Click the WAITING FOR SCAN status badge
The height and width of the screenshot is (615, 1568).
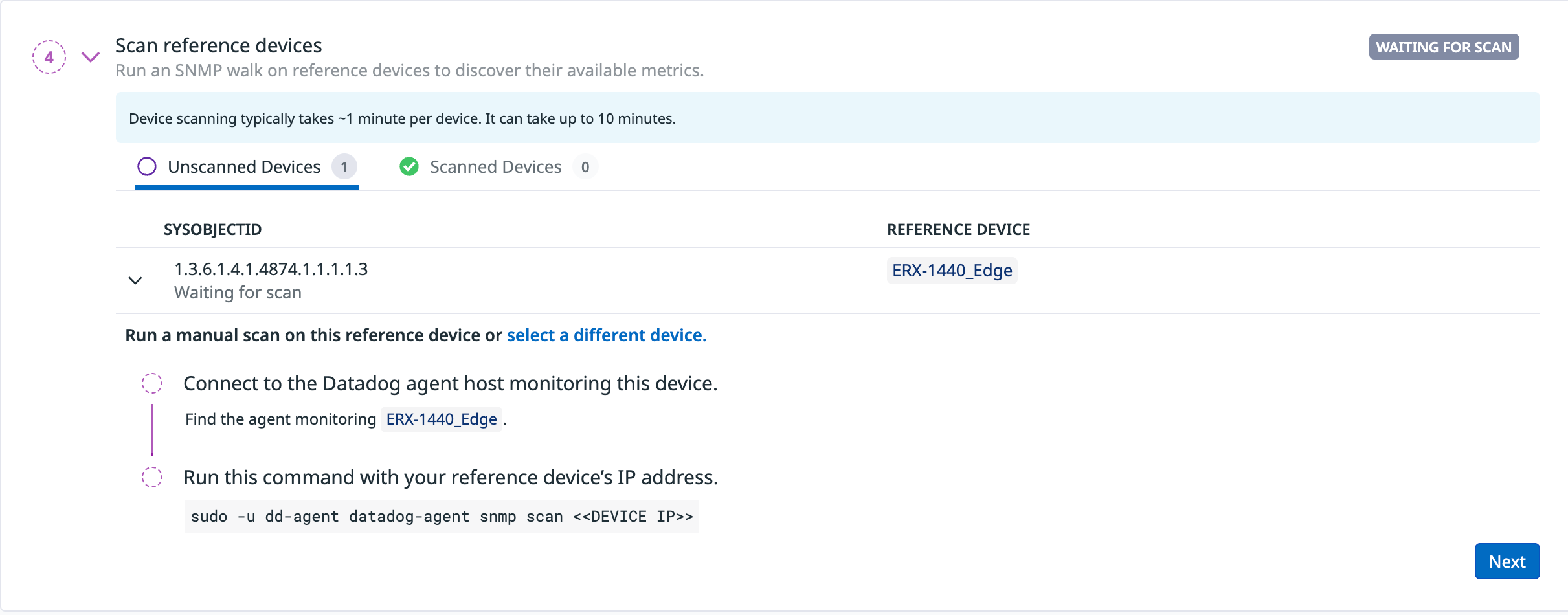pyautogui.click(x=1444, y=47)
